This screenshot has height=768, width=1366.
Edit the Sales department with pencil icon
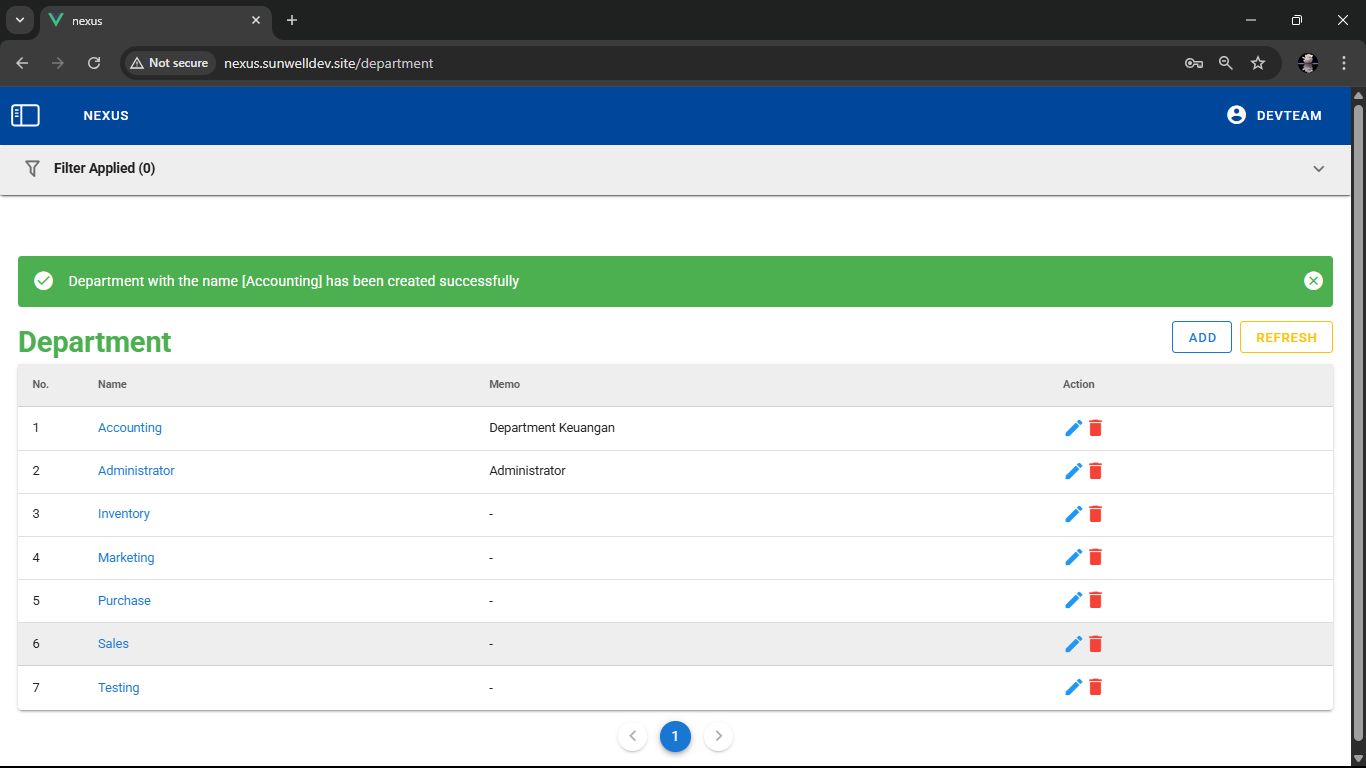tap(1073, 644)
